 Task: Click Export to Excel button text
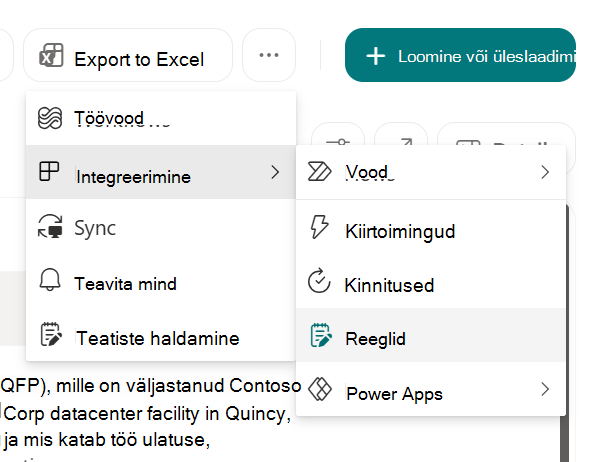[x=139, y=59]
